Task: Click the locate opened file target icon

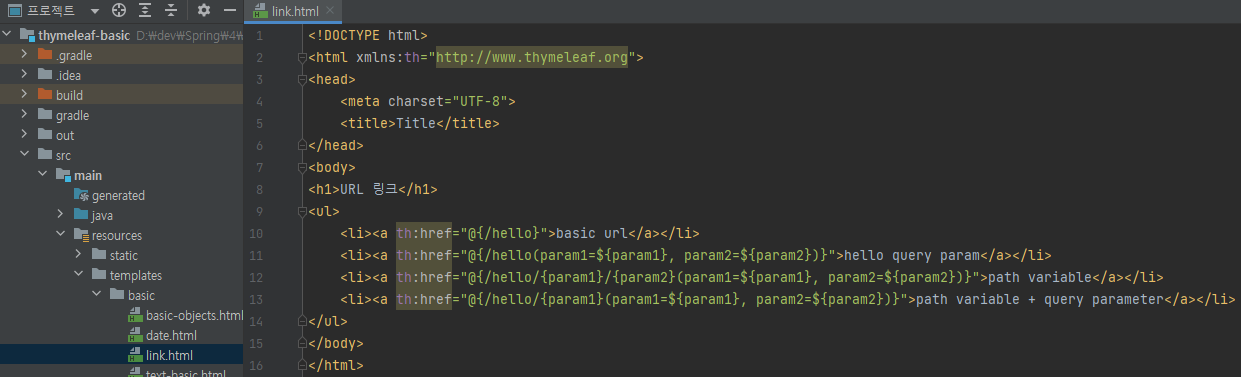Action: [x=119, y=10]
